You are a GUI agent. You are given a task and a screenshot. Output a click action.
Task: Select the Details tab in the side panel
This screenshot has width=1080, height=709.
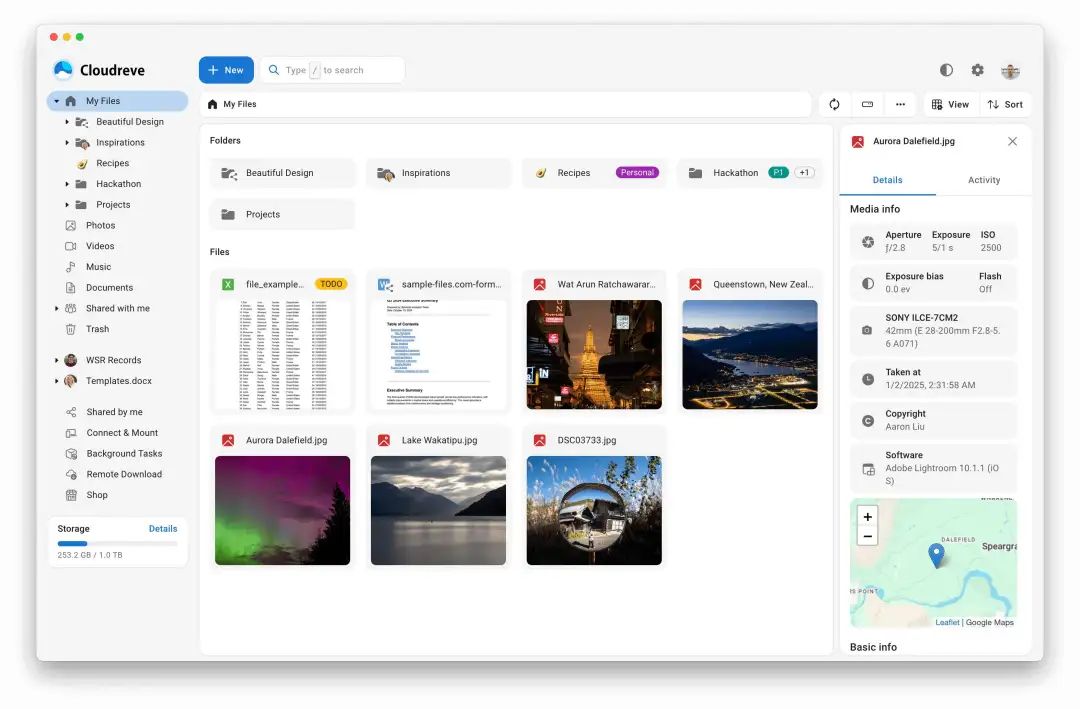point(887,180)
